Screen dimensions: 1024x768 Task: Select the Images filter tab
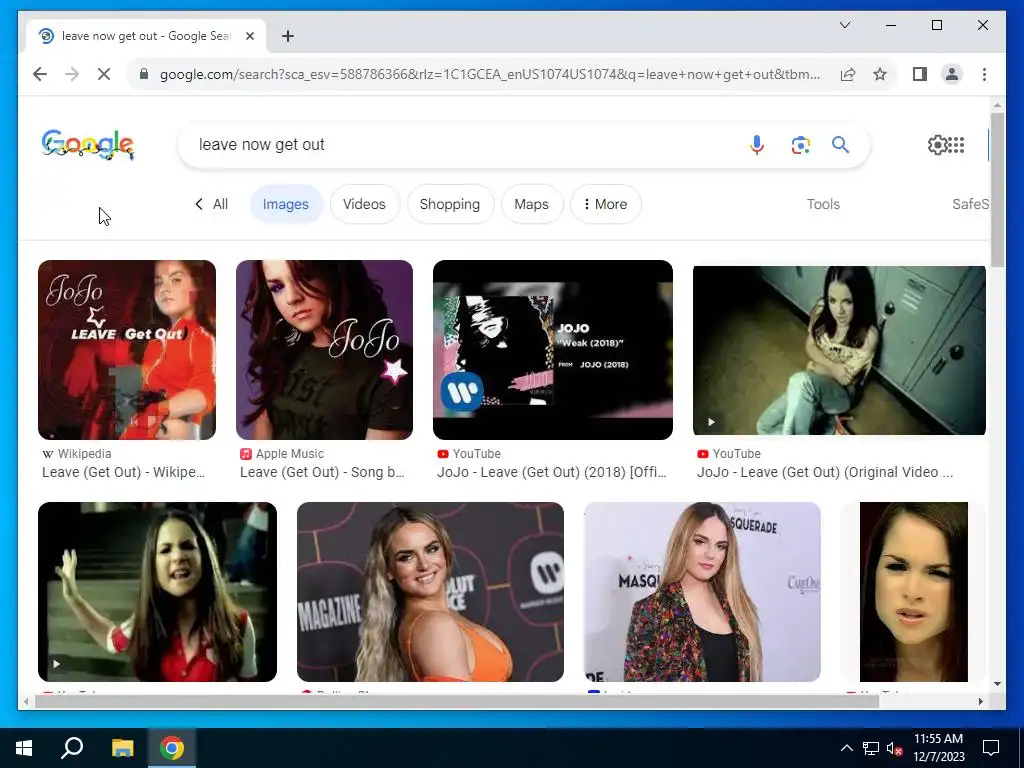pyautogui.click(x=286, y=204)
